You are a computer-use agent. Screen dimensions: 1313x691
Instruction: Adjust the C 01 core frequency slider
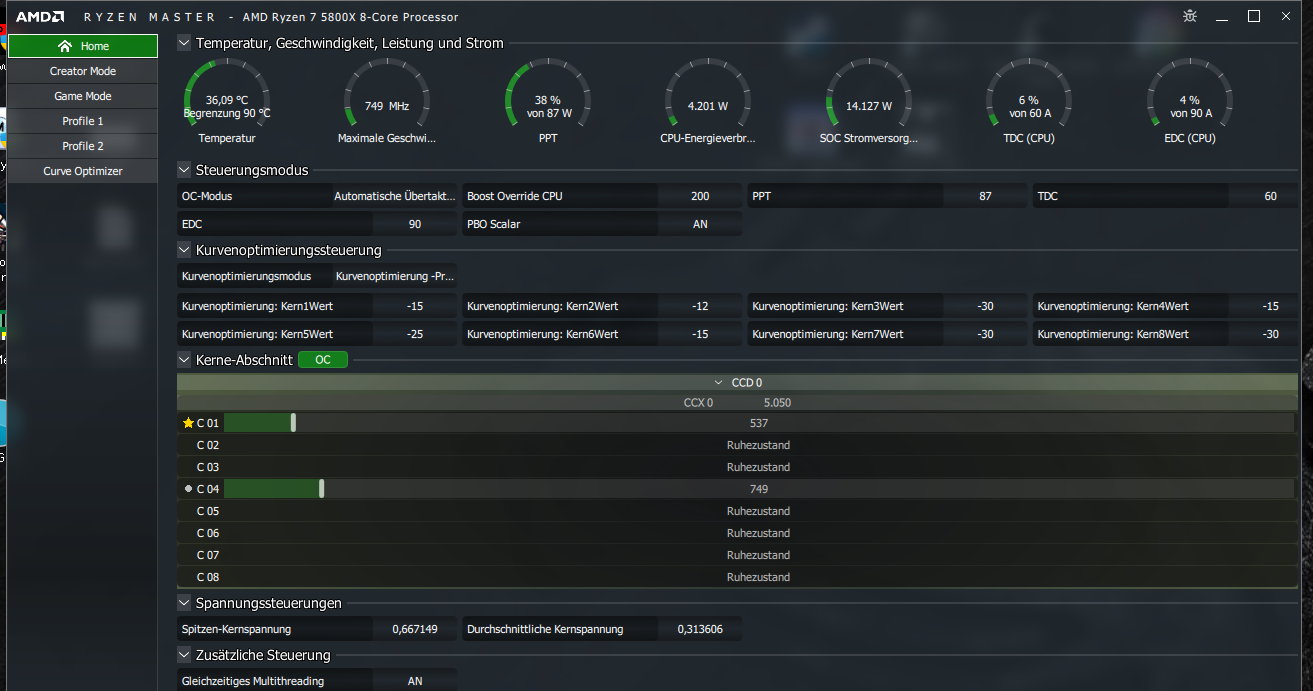pyautogui.click(x=293, y=423)
